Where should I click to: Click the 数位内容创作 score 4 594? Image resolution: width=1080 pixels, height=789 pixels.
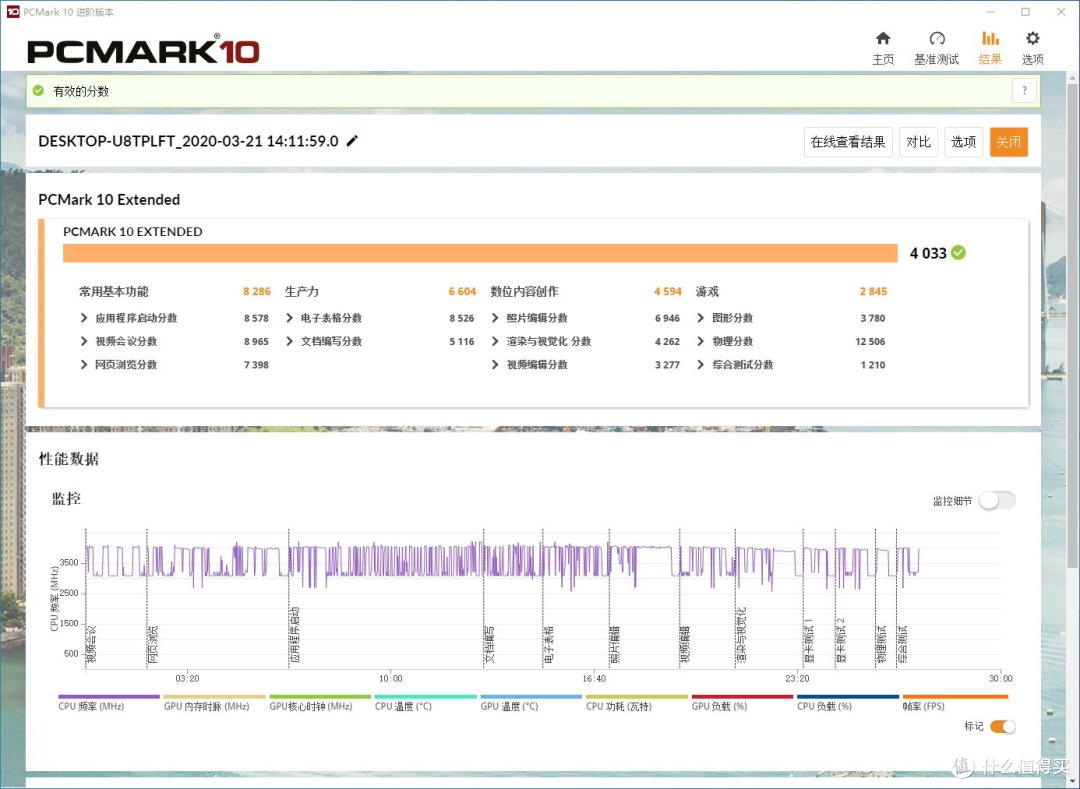pos(667,291)
